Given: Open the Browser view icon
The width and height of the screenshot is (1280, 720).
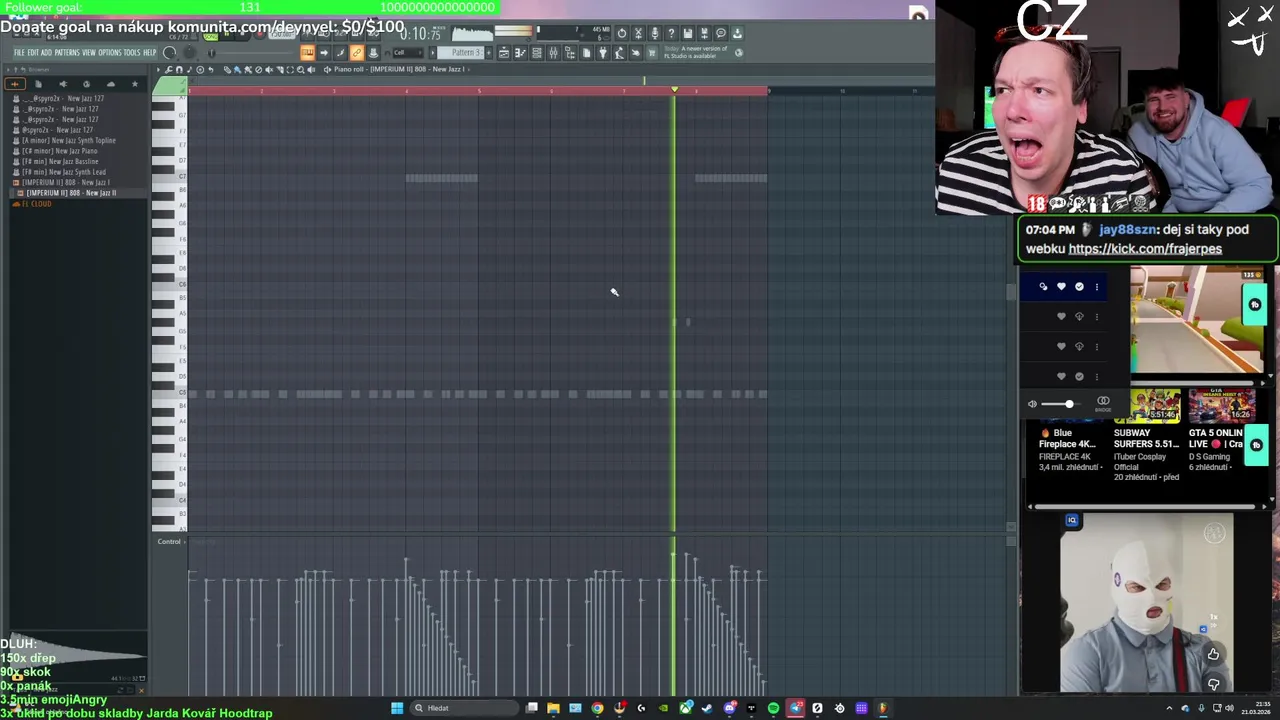Looking at the screenshot, I should point(570,52).
